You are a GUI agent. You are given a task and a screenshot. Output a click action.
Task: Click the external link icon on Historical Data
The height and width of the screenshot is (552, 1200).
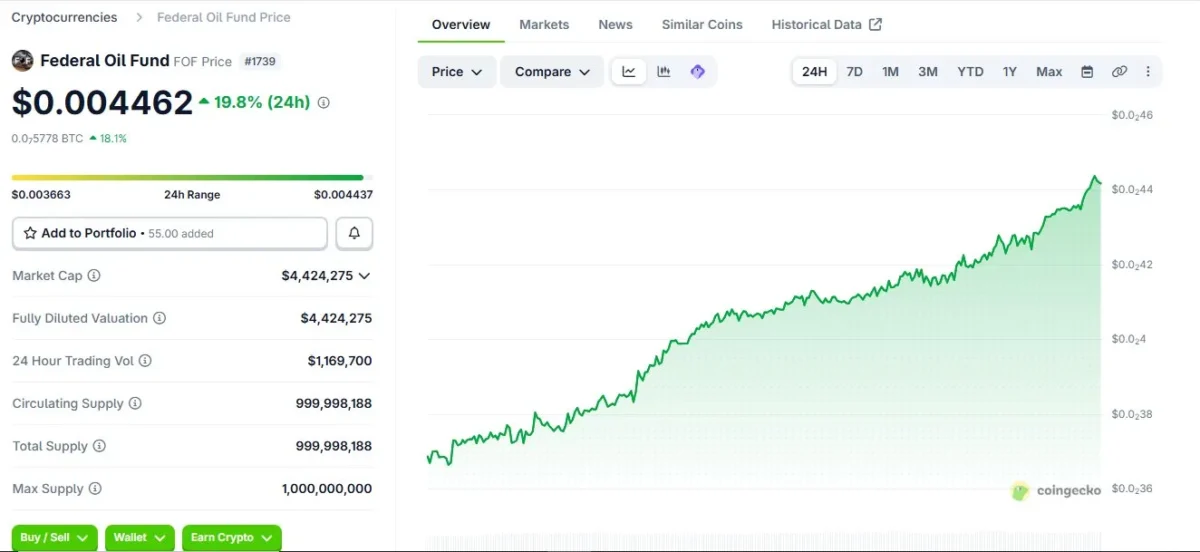[876, 24]
